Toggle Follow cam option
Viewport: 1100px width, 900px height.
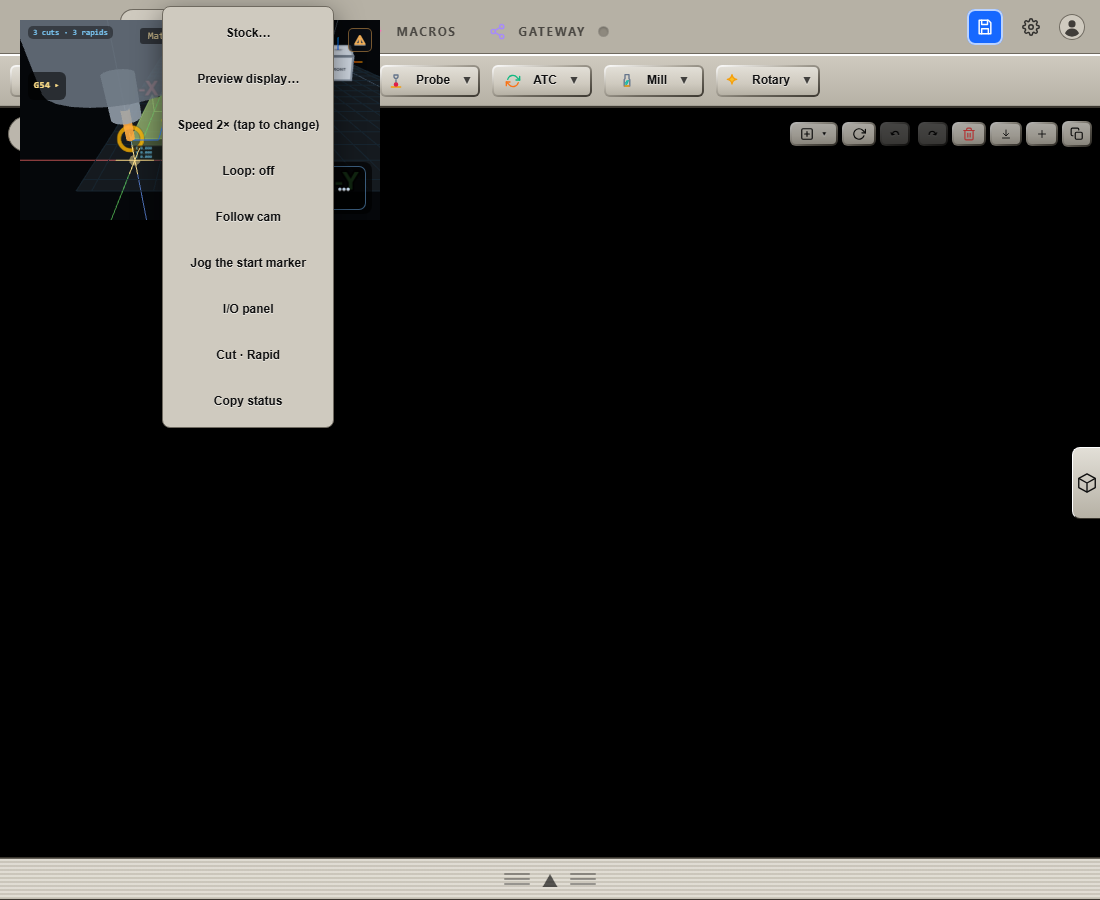click(248, 217)
